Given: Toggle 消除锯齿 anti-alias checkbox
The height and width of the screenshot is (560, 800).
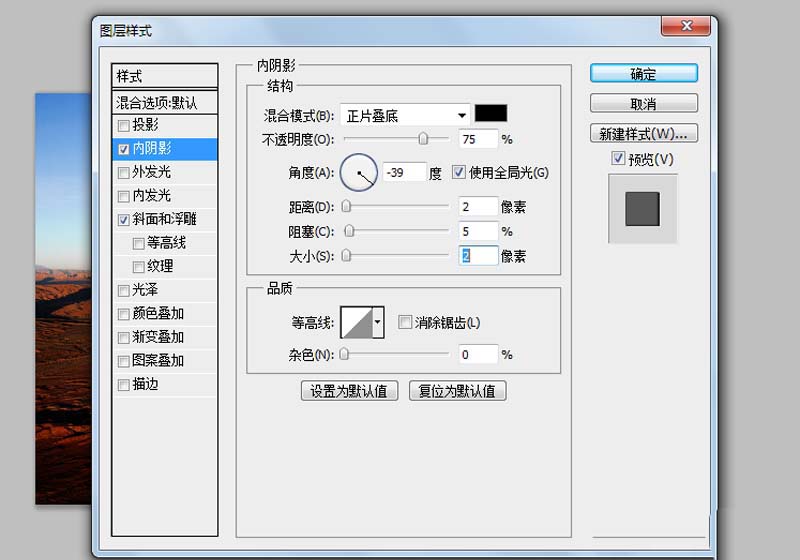Looking at the screenshot, I should pos(405,322).
